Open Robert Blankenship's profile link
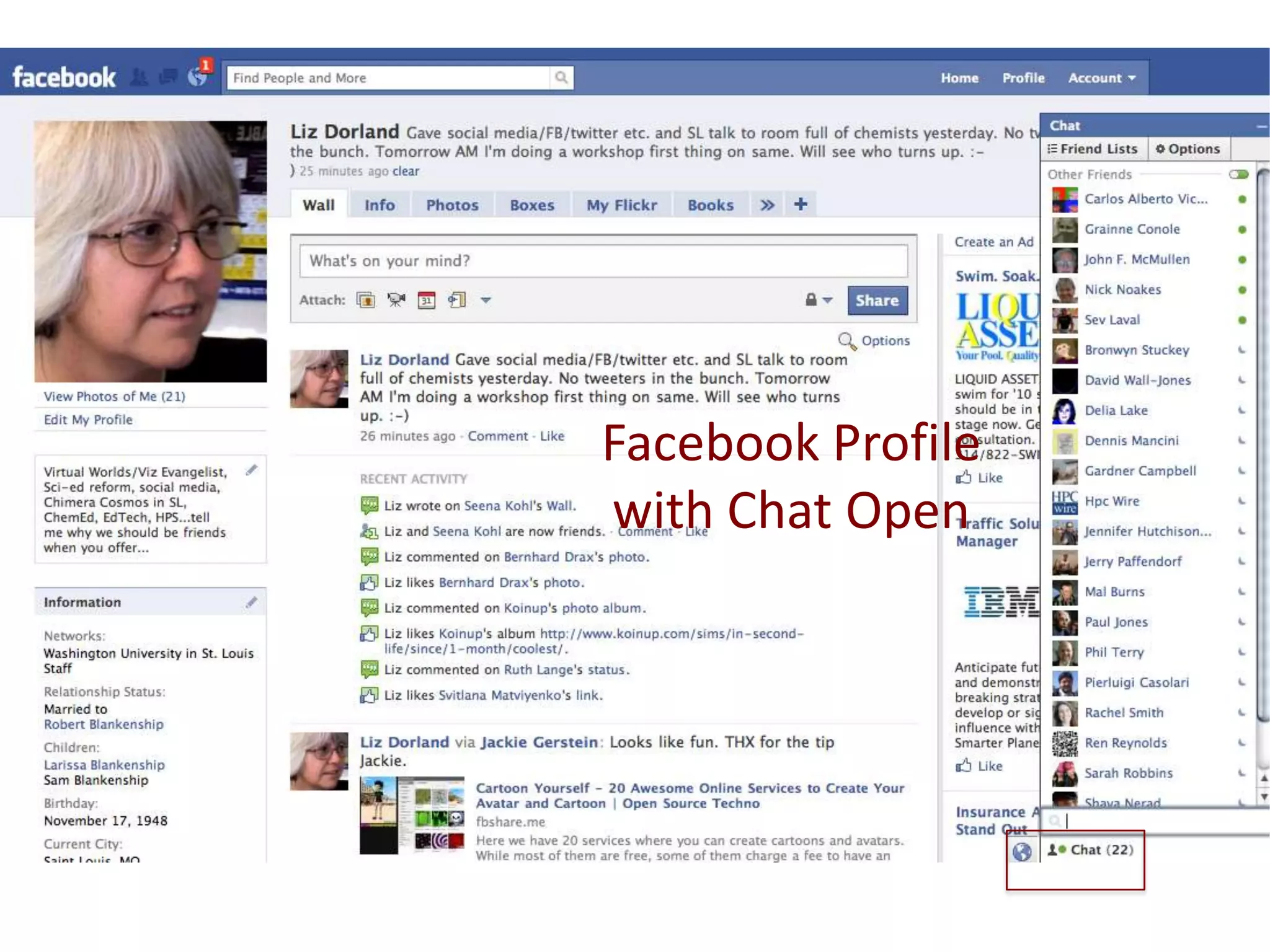The width and height of the screenshot is (1270, 952). (x=104, y=724)
